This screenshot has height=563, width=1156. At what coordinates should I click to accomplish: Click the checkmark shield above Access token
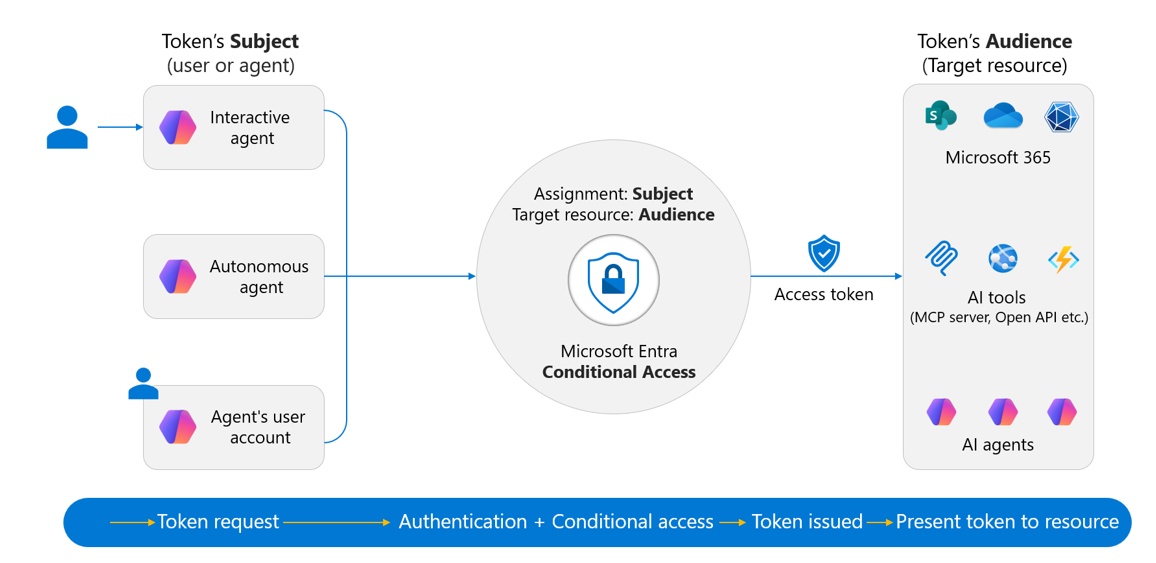tap(824, 254)
